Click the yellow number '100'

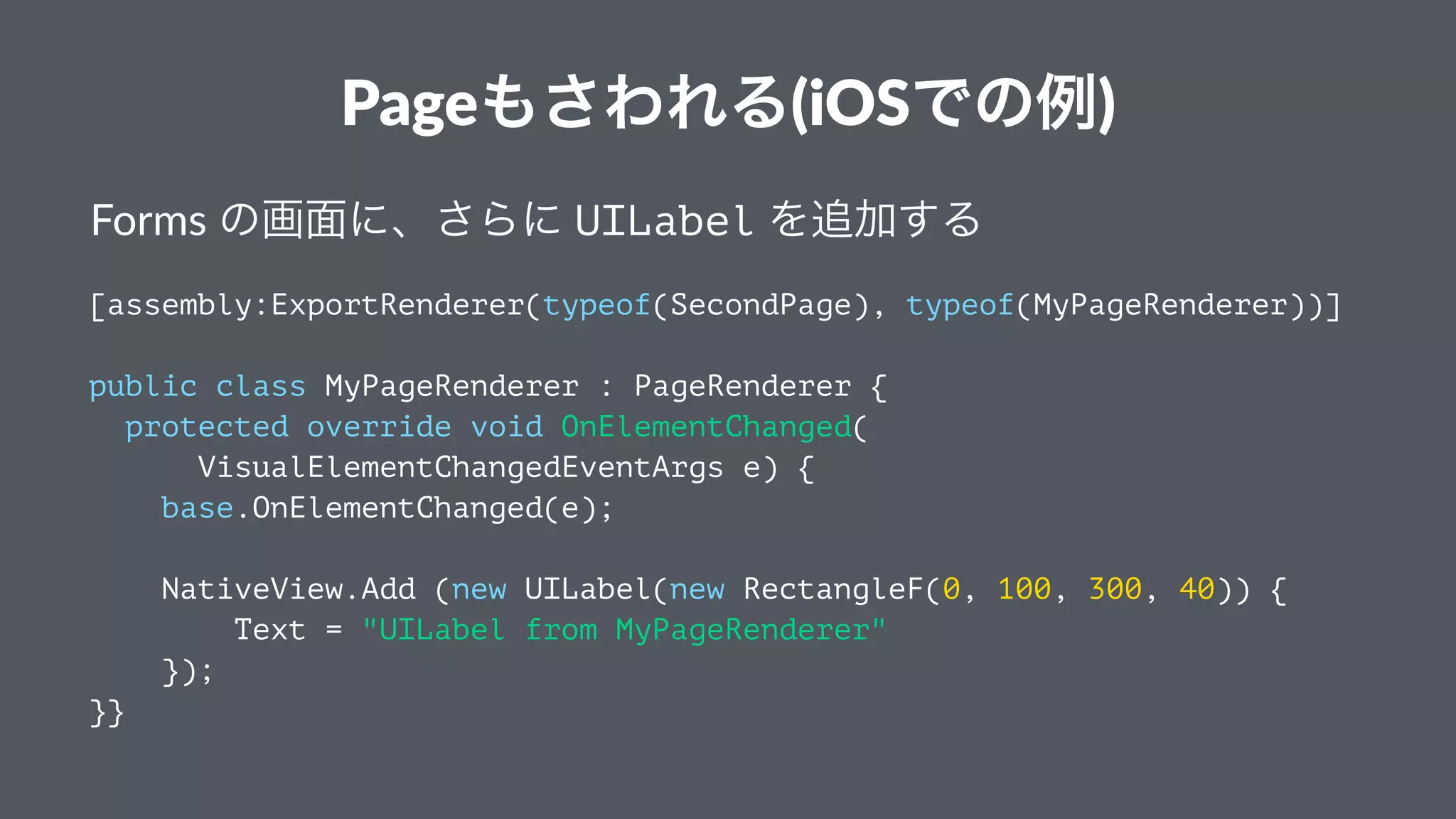coord(1024,589)
